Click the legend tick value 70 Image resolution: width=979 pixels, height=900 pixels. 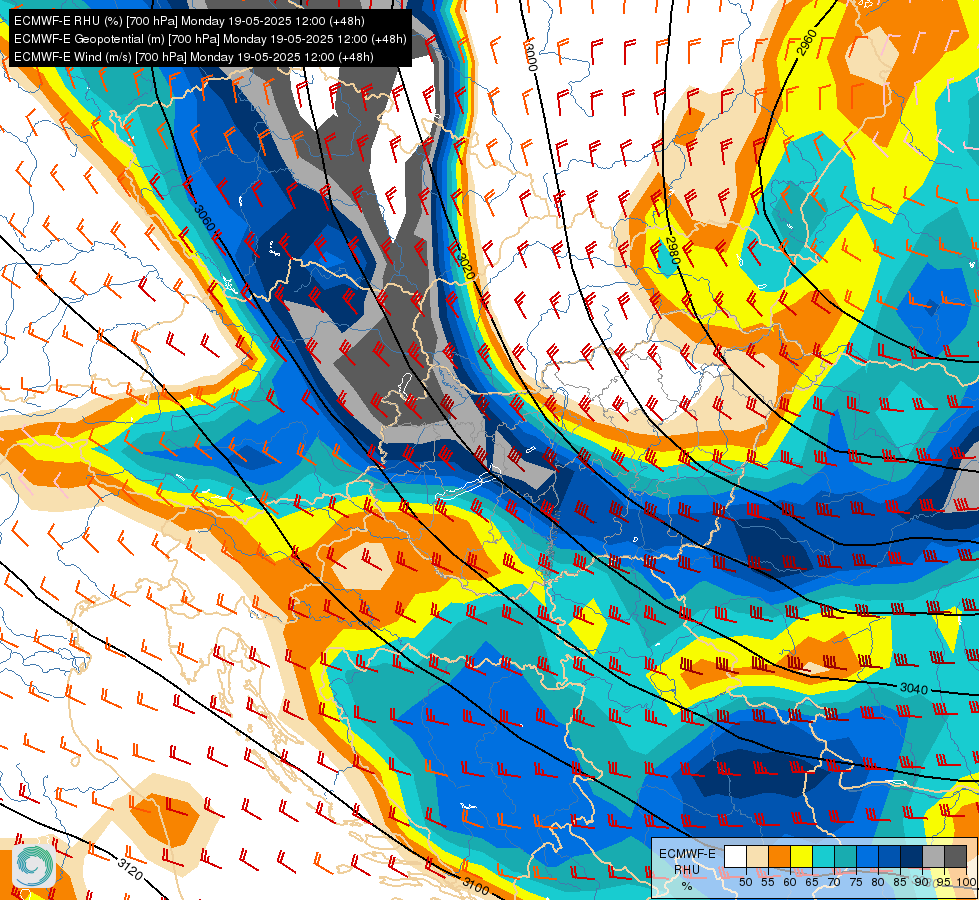834,882
